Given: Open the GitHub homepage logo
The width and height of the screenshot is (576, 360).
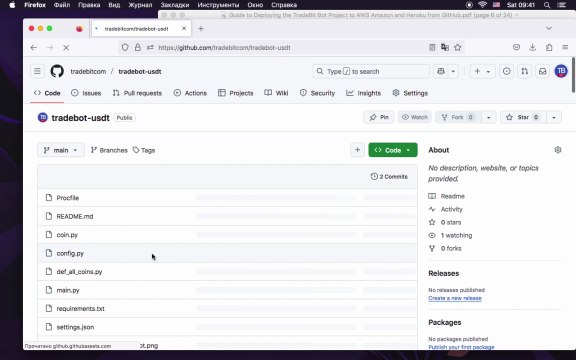Looking at the screenshot, I should [57, 71].
